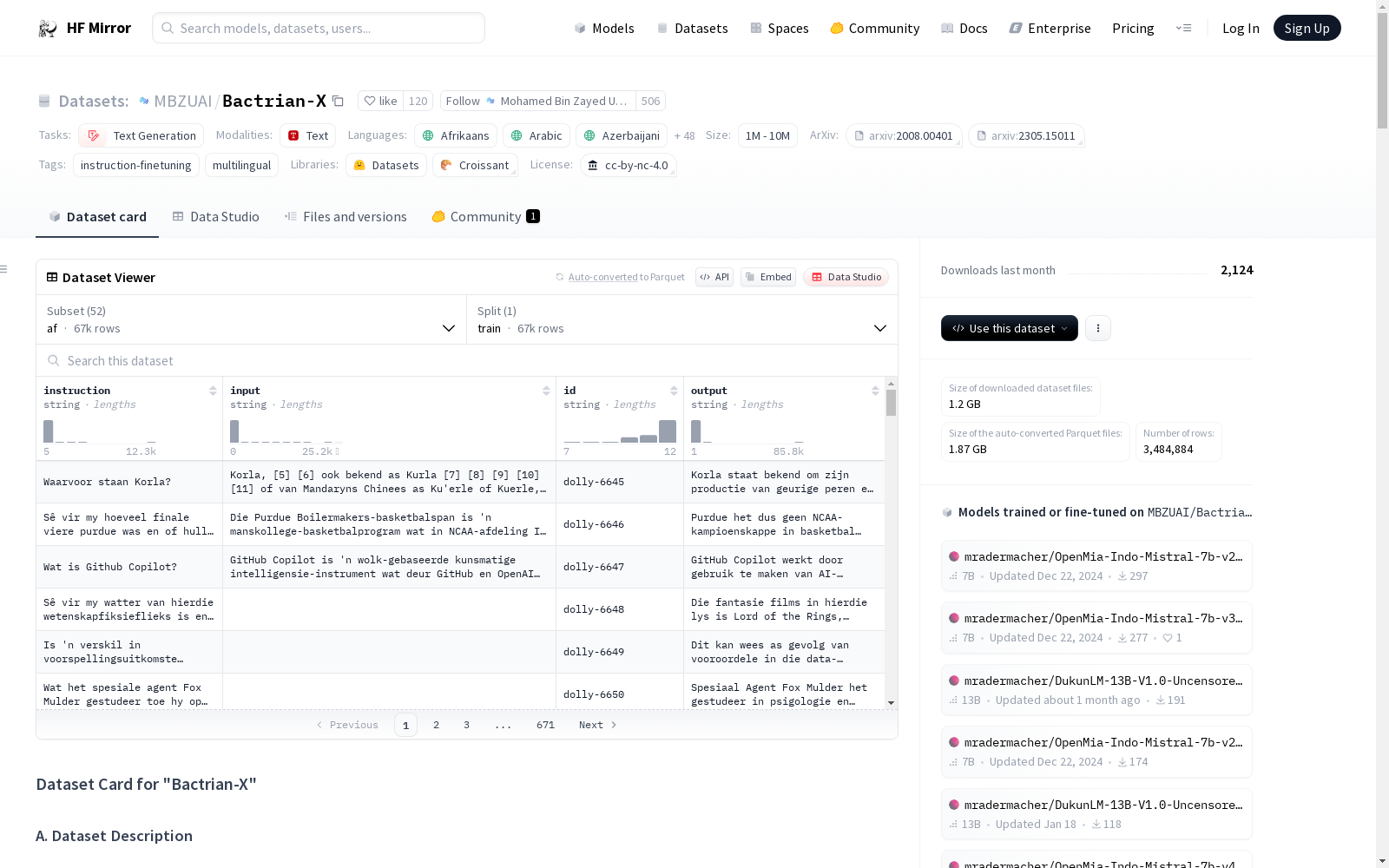The image size is (1389, 868).
Task: Go to the Next page of rows
Action: [x=597, y=725]
